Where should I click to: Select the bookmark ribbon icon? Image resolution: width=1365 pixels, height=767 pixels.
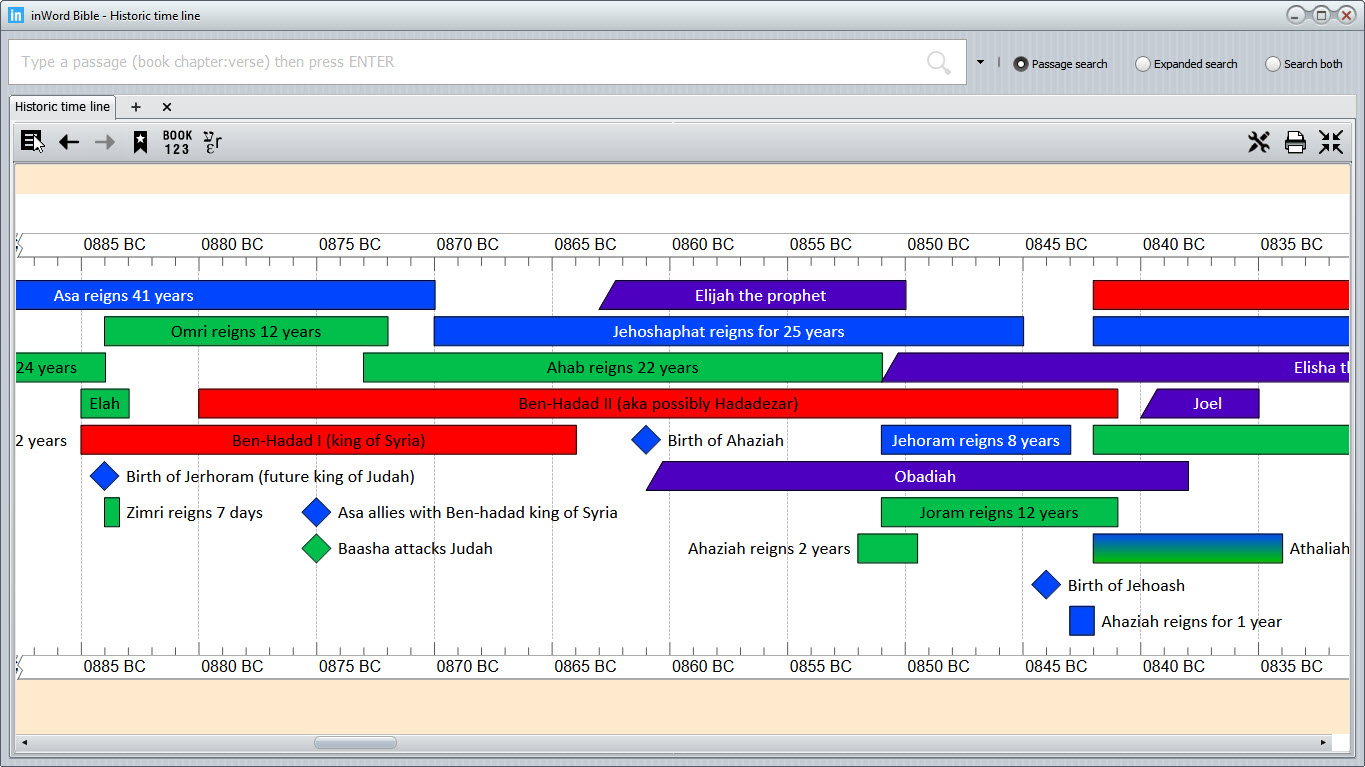click(x=140, y=141)
